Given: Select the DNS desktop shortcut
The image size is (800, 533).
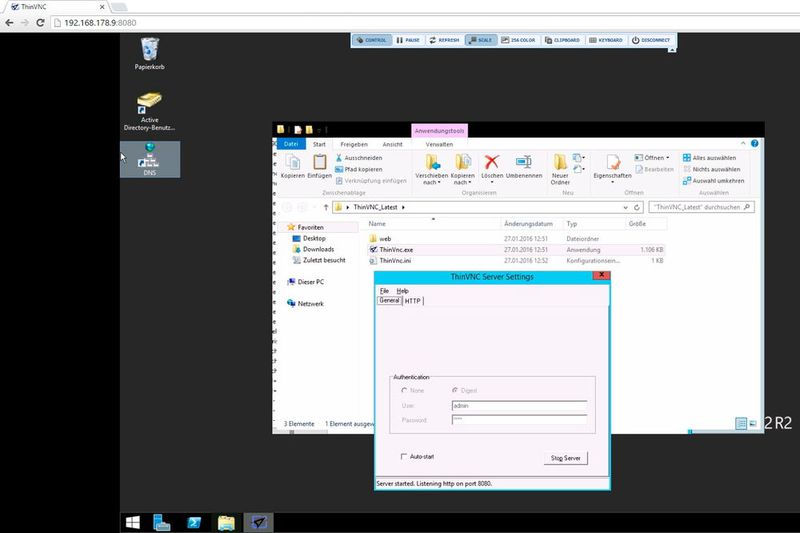Looking at the screenshot, I should [149, 158].
